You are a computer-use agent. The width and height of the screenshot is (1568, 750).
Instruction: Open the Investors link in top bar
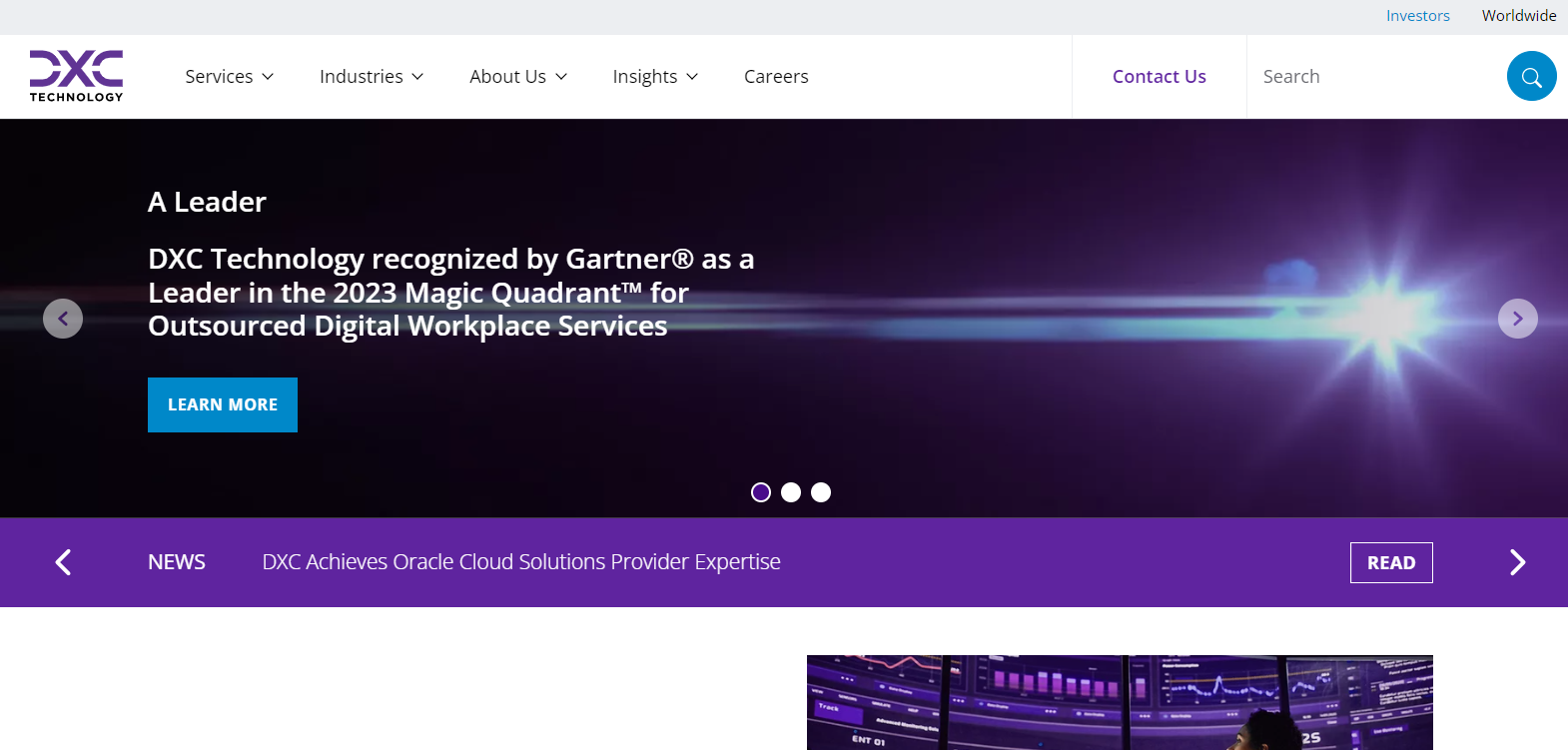1417,16
